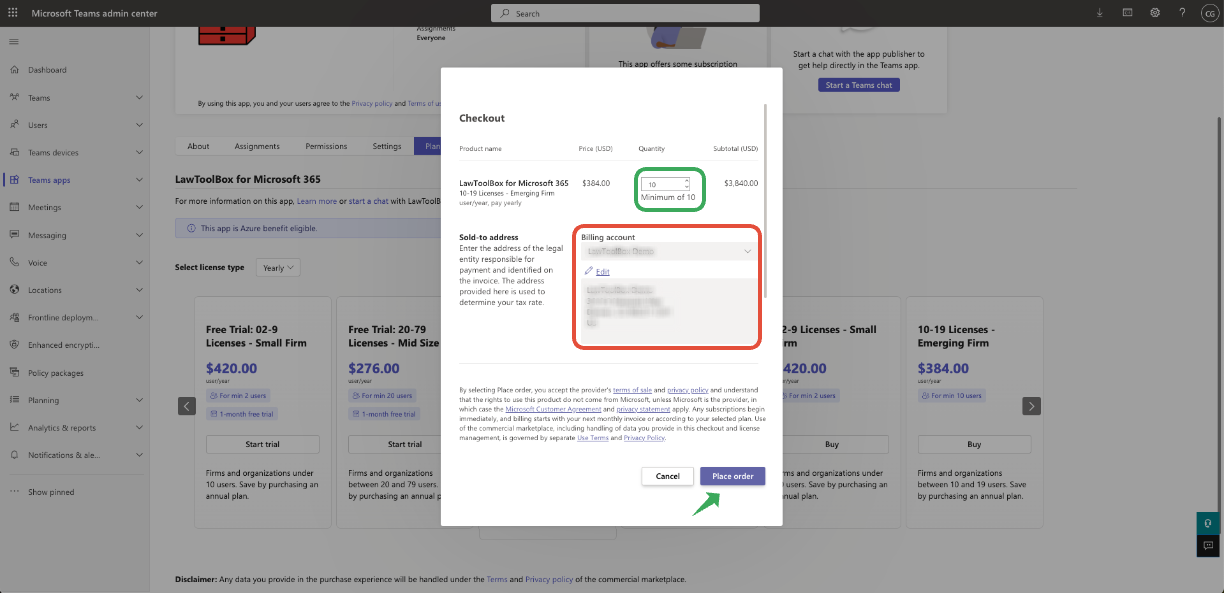Open Use Terms link in checkout
This screenshot has width=1224, height=593.
click(x=593, y=438)
